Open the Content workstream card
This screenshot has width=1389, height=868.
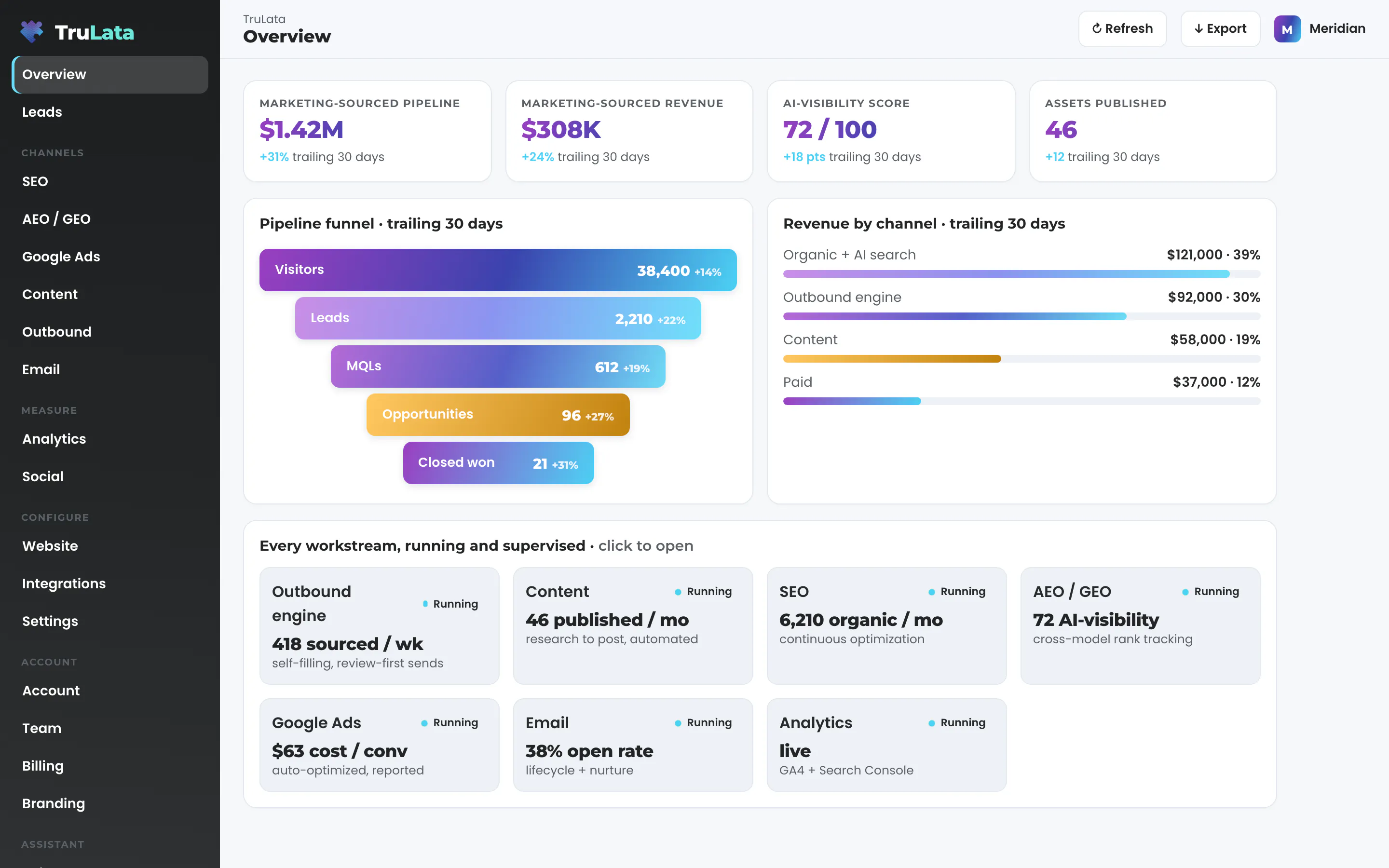tap(632, 626)
